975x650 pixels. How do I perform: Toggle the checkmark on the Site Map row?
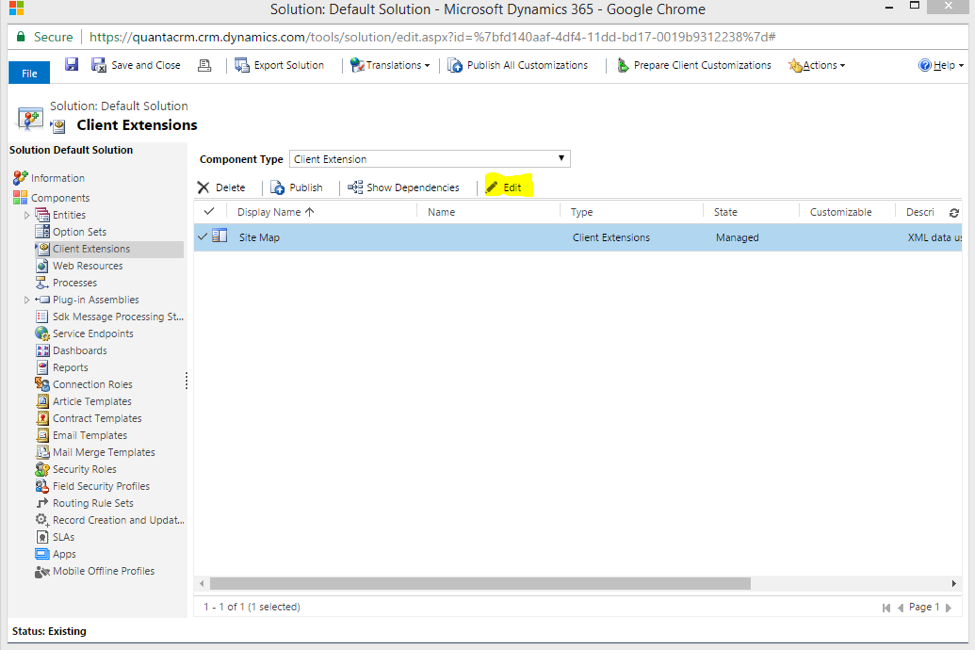coord(202,237)
